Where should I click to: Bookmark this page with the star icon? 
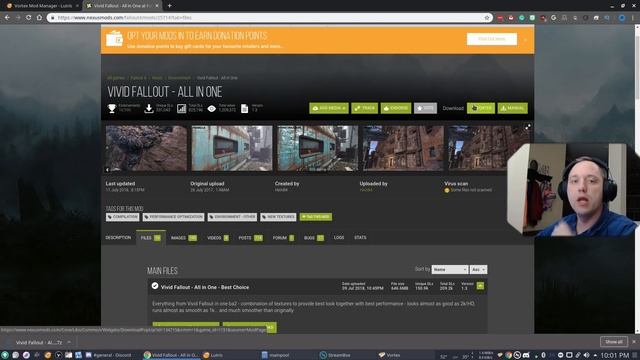point(487,18)
